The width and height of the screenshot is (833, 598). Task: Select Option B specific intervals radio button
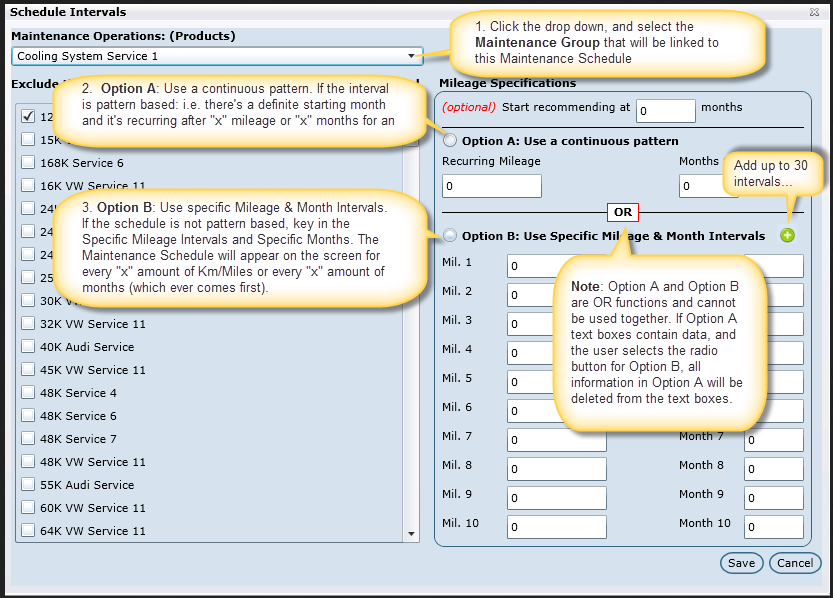450,236
